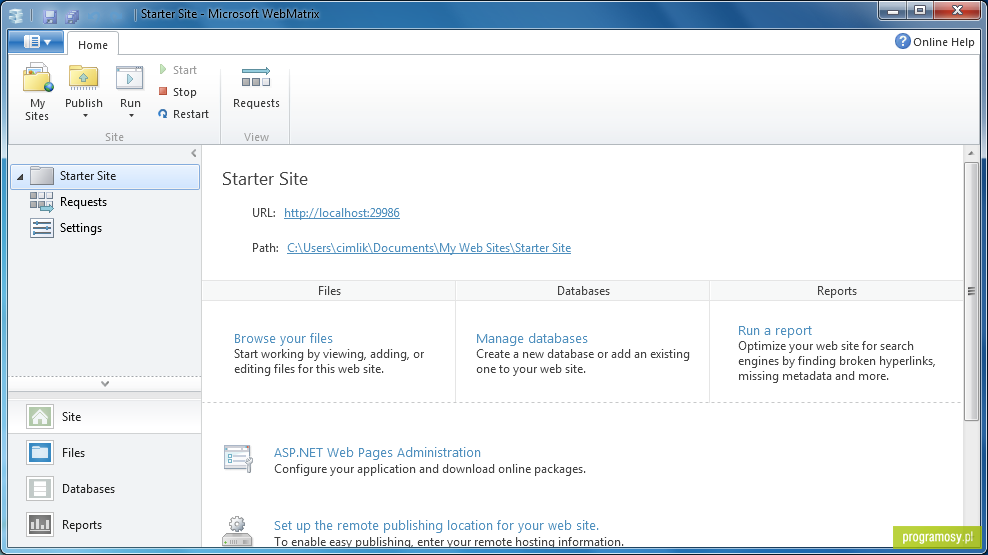988x555 pixels.
Task: Switch to the Databases workspace
Action: [105, 488]
